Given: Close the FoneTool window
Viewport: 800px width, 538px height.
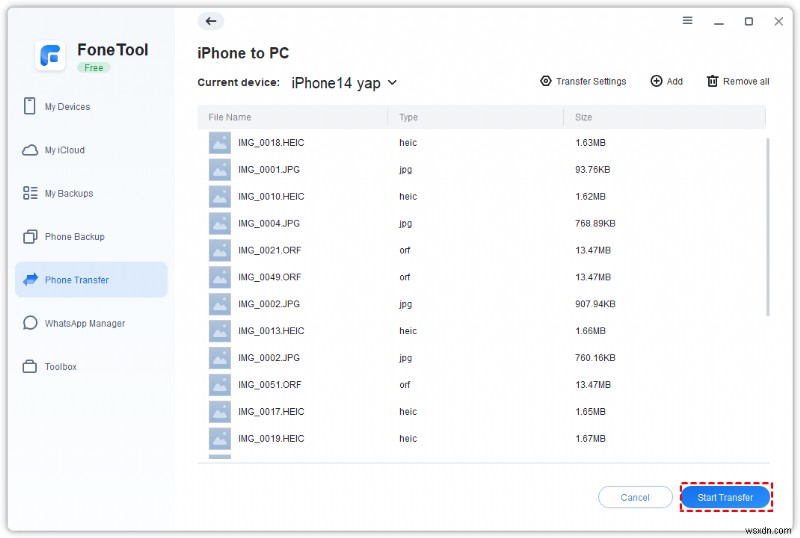Looking at the screenshot, I should tap(778, 21).
